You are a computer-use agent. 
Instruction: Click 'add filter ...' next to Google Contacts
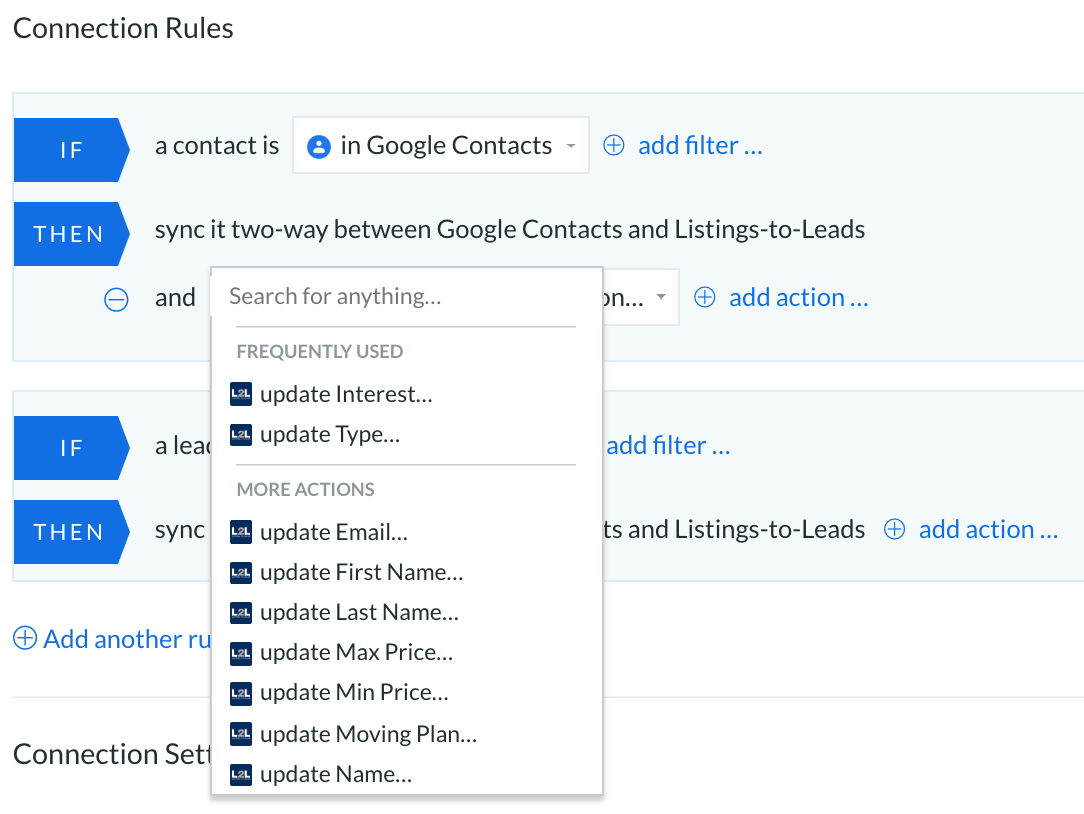(700, 145)
